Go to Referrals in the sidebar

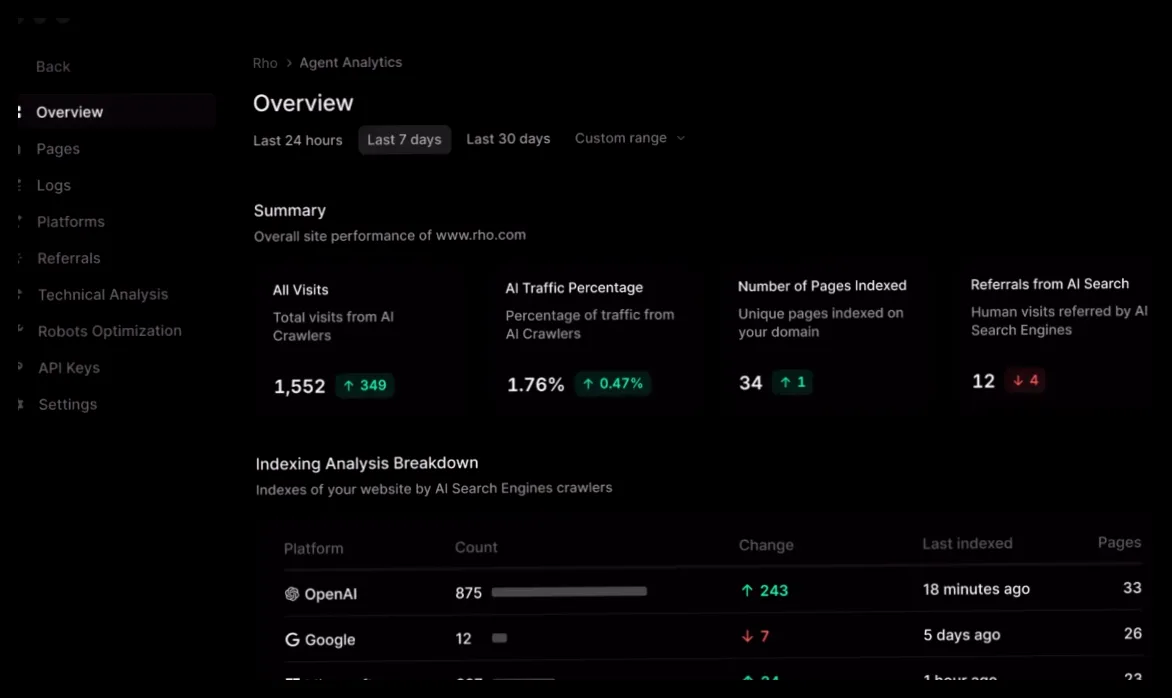(x=69, y=259)
